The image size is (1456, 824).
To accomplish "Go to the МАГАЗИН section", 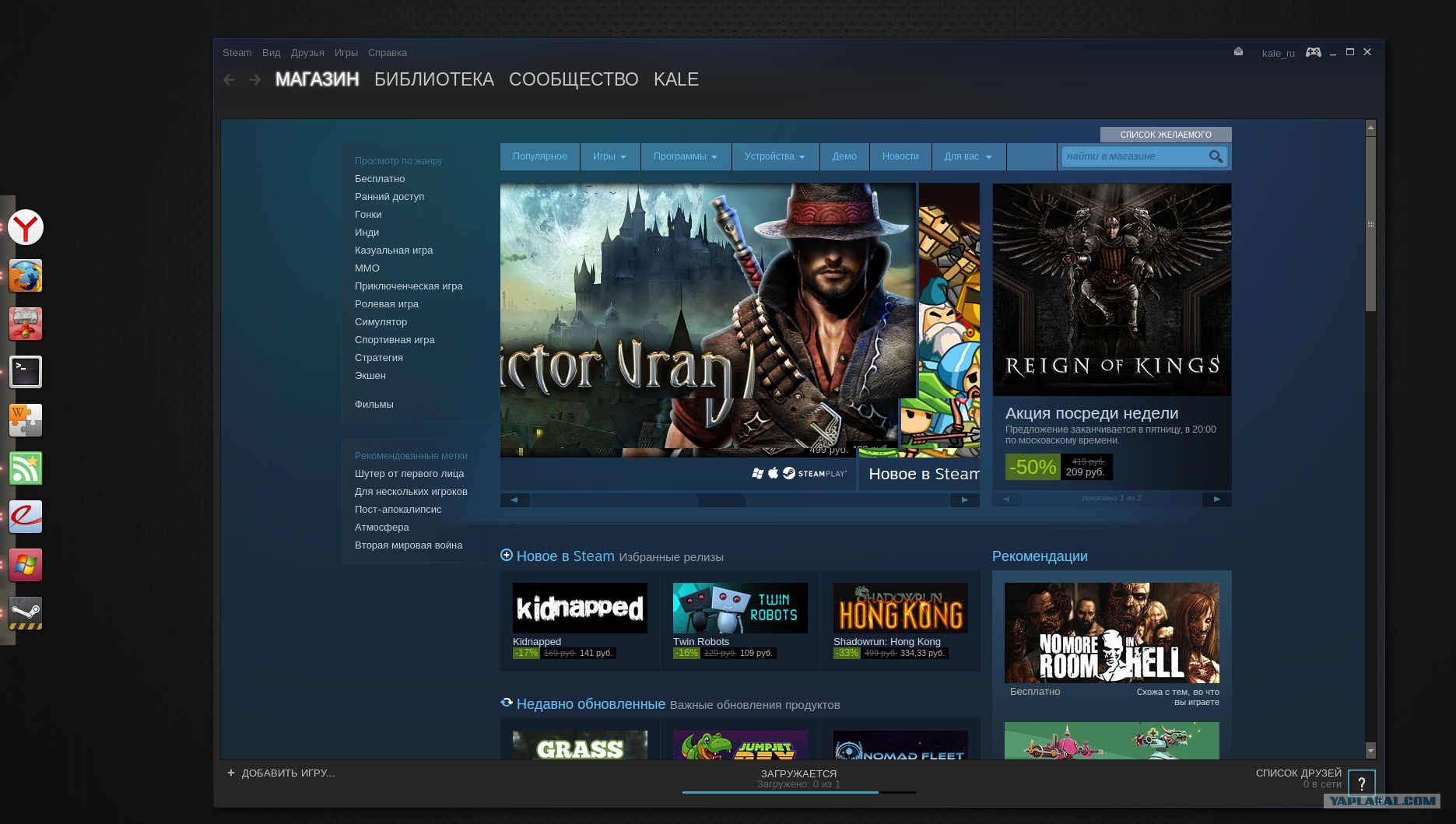I will 318,79.
